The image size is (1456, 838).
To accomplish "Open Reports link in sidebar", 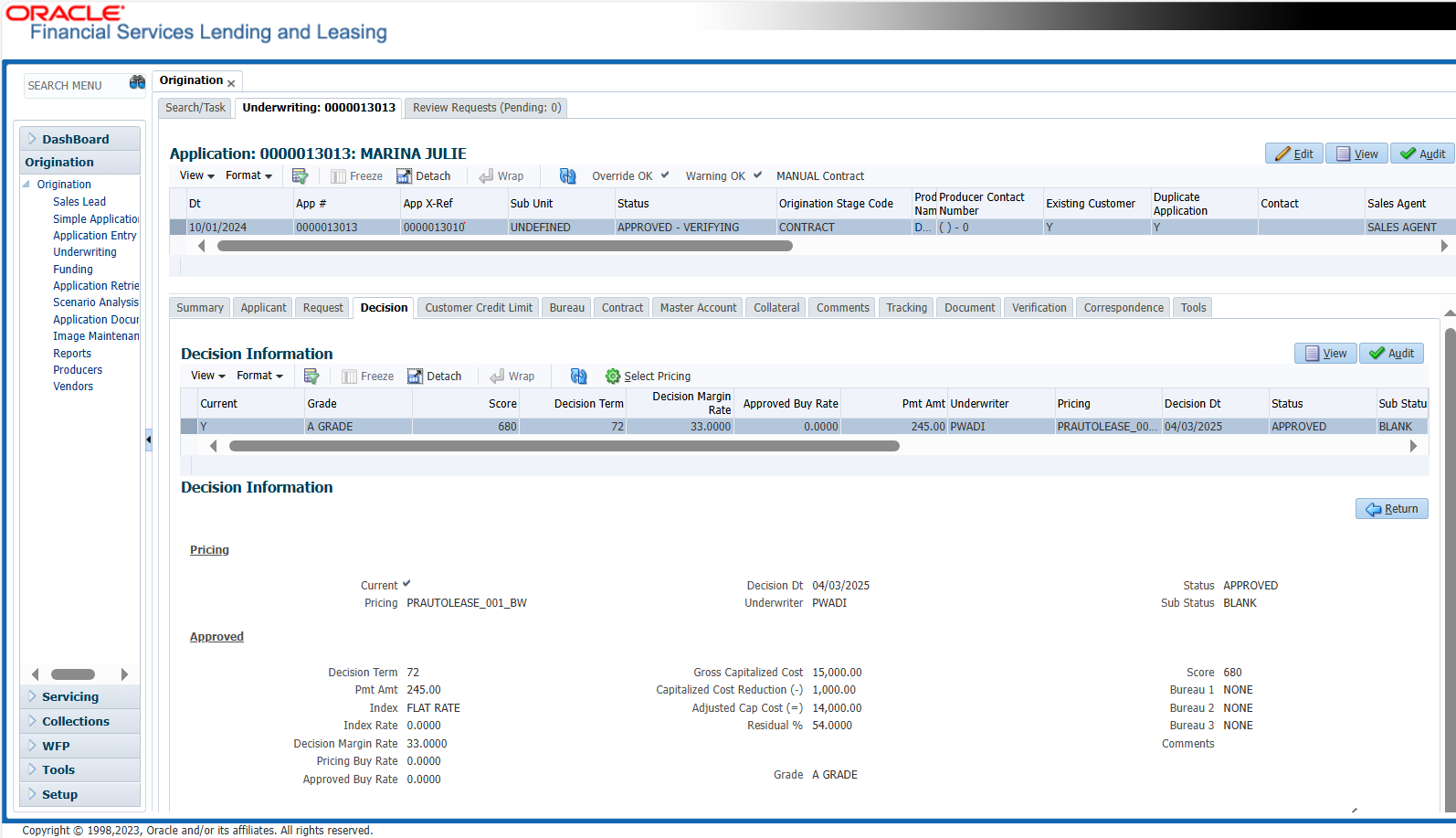I will pos(72,354).
